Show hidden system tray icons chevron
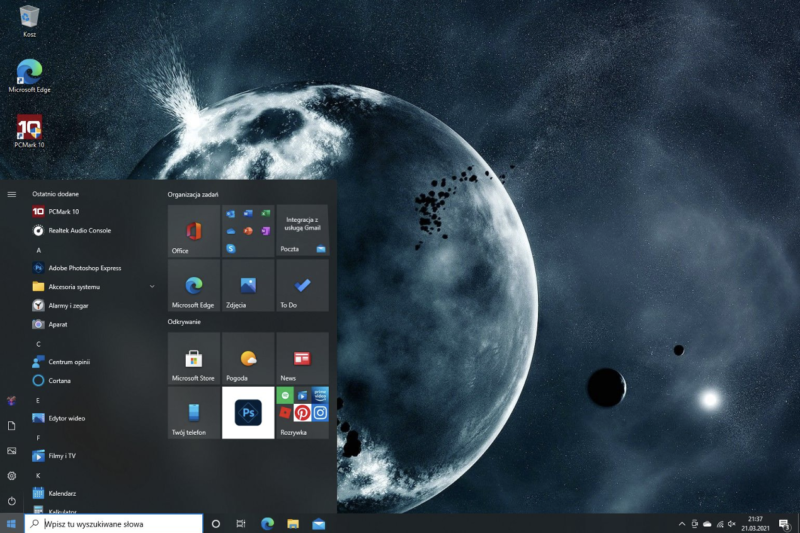The height and width of the screenshot is (533, 800). [682, 524]
